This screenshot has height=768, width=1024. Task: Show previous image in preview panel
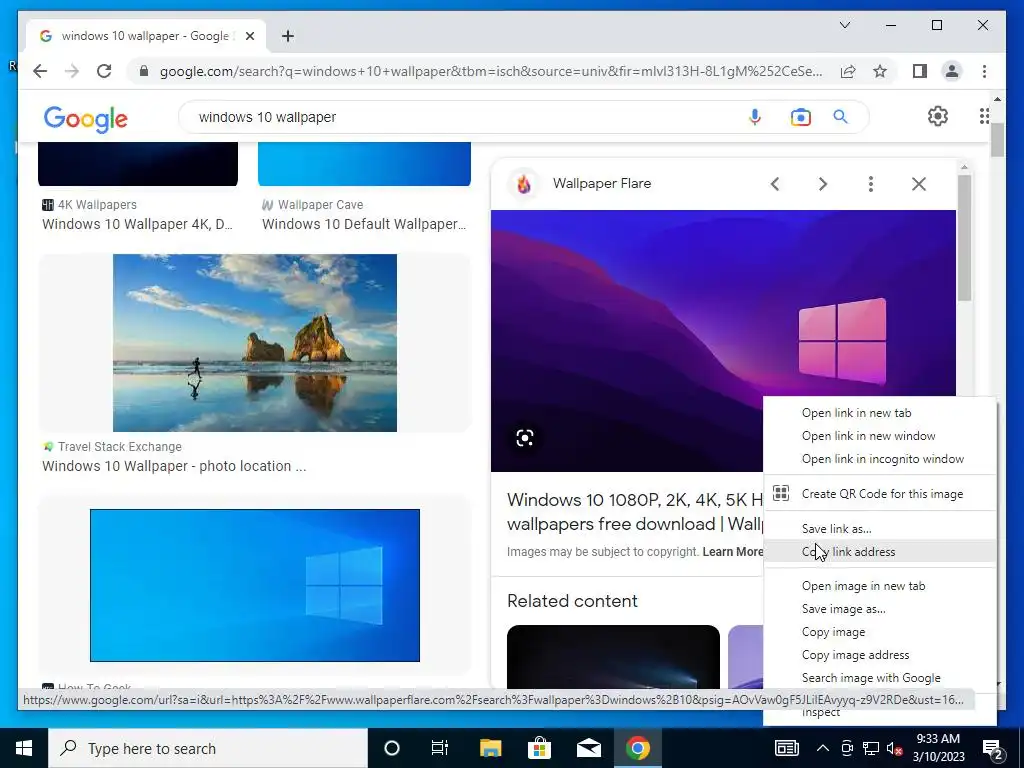[x=775, y=184]
